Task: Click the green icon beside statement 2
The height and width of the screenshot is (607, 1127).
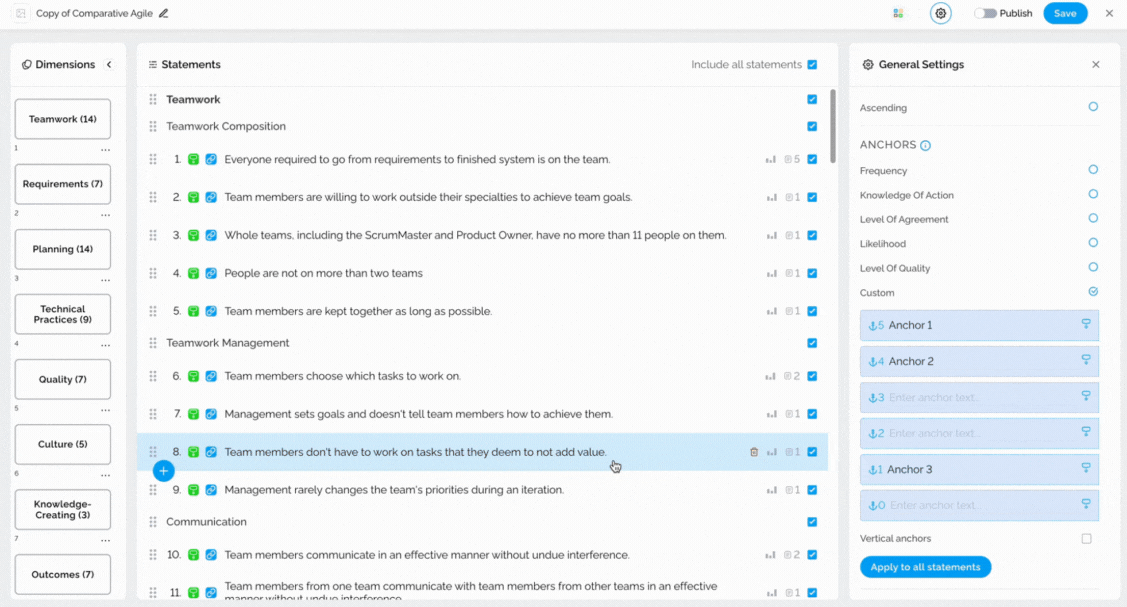Action: click(193, 197)
